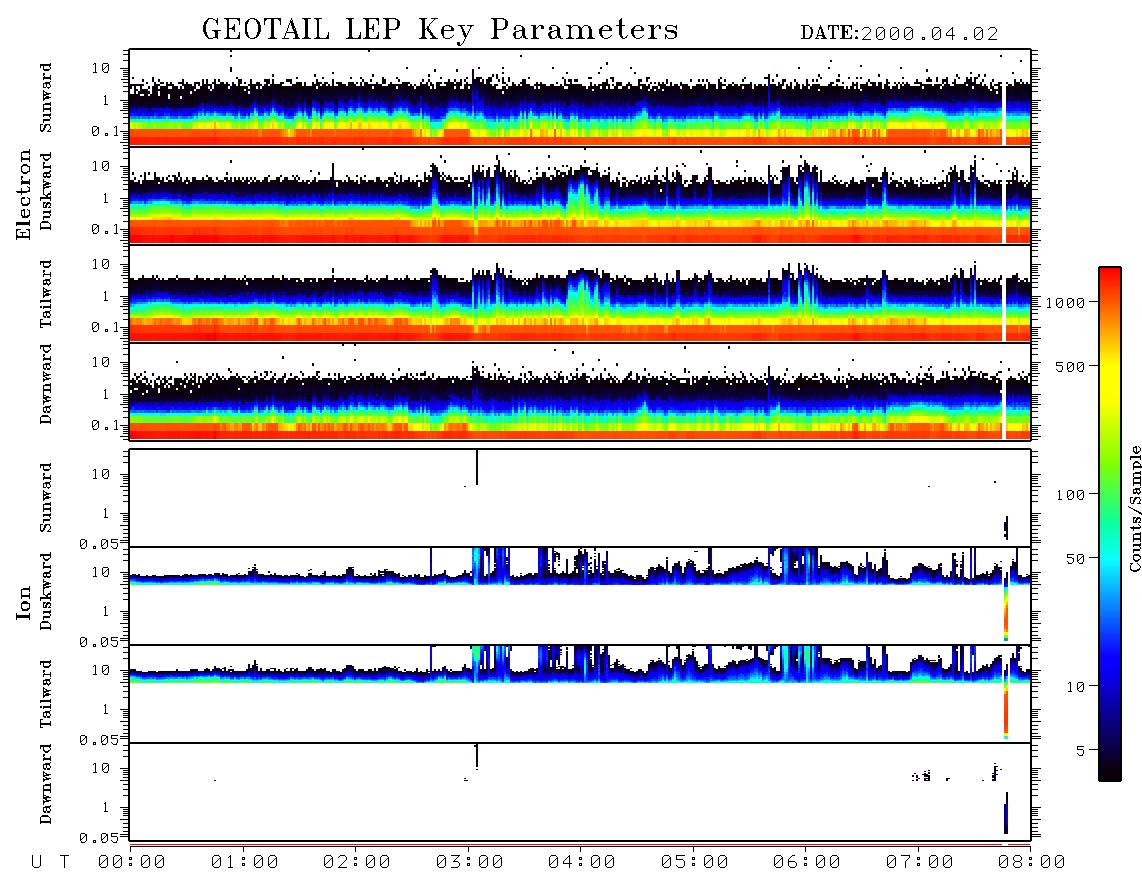Click the title GEOTAIL LEP Key Parameters
The image size is (1142, 880).
[x=440, y=30]
